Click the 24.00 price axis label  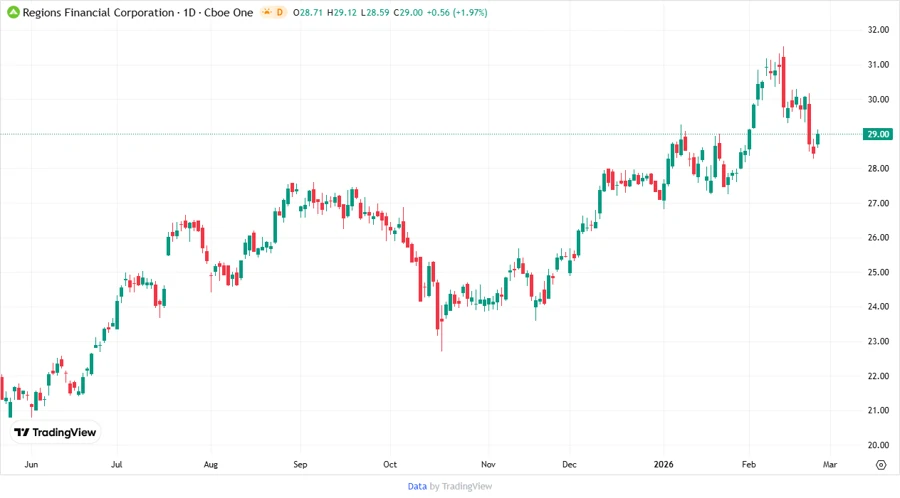878,307
